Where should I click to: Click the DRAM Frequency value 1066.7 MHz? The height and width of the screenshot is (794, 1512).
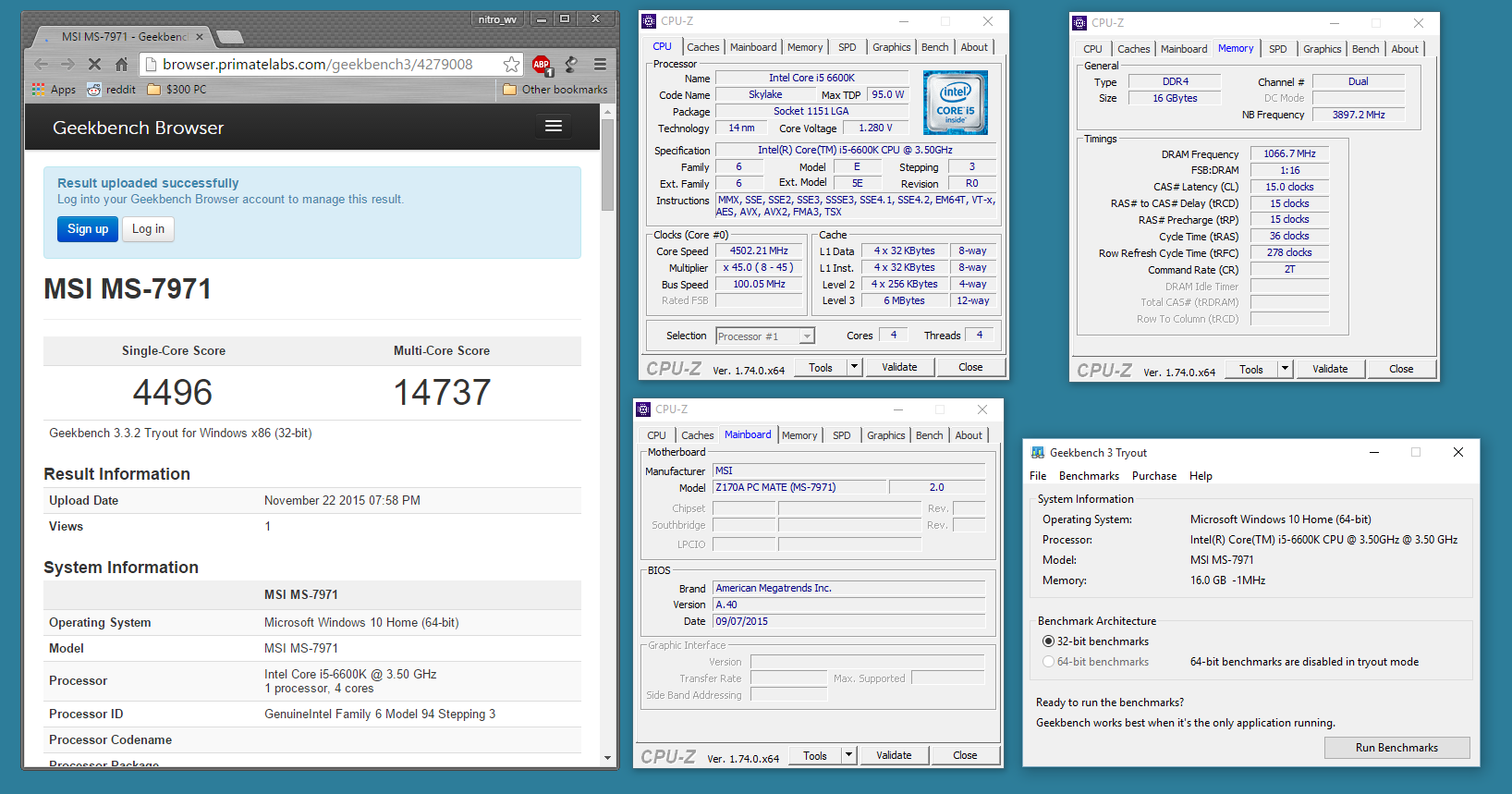(1289, 153)
